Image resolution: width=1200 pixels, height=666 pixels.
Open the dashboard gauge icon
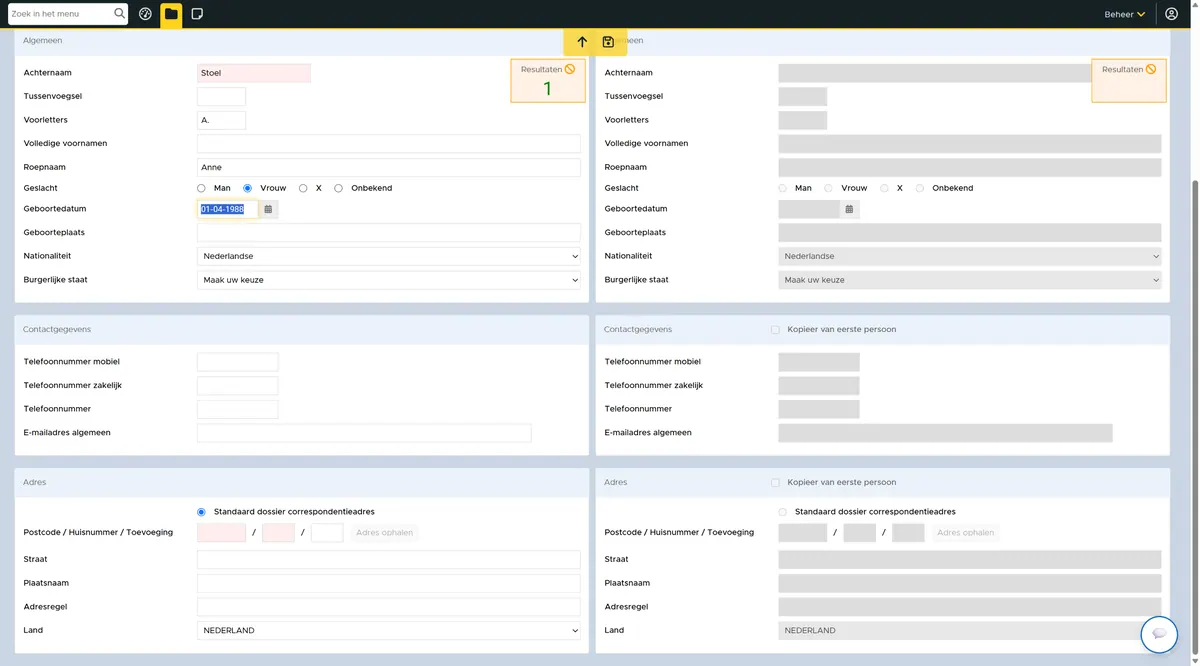pyautogui.click(x=146, y=14)
